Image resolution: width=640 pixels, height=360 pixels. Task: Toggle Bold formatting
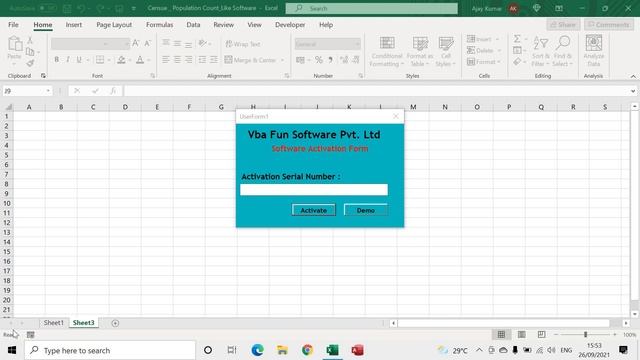(x=57, y=60)
